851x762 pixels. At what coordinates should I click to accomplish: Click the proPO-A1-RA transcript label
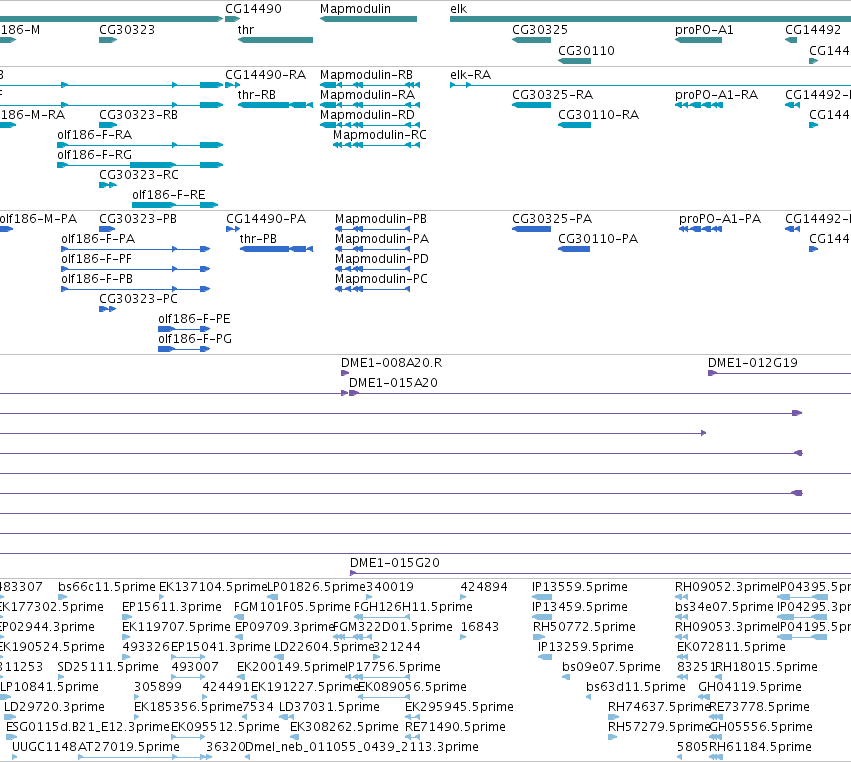coord(716,94)
